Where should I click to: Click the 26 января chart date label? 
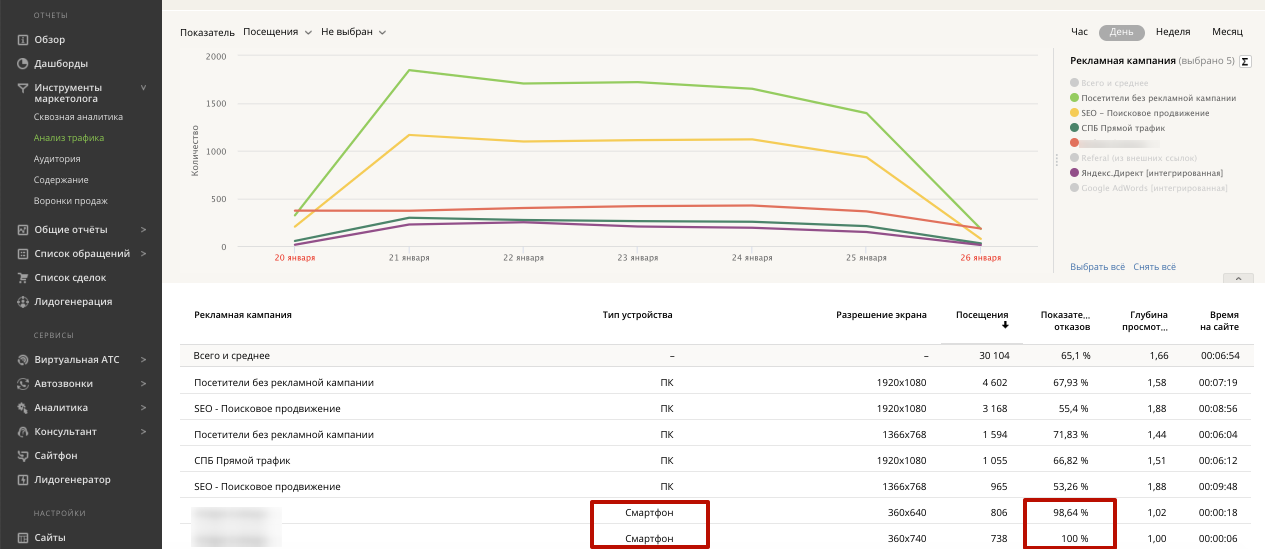[980, 257]
